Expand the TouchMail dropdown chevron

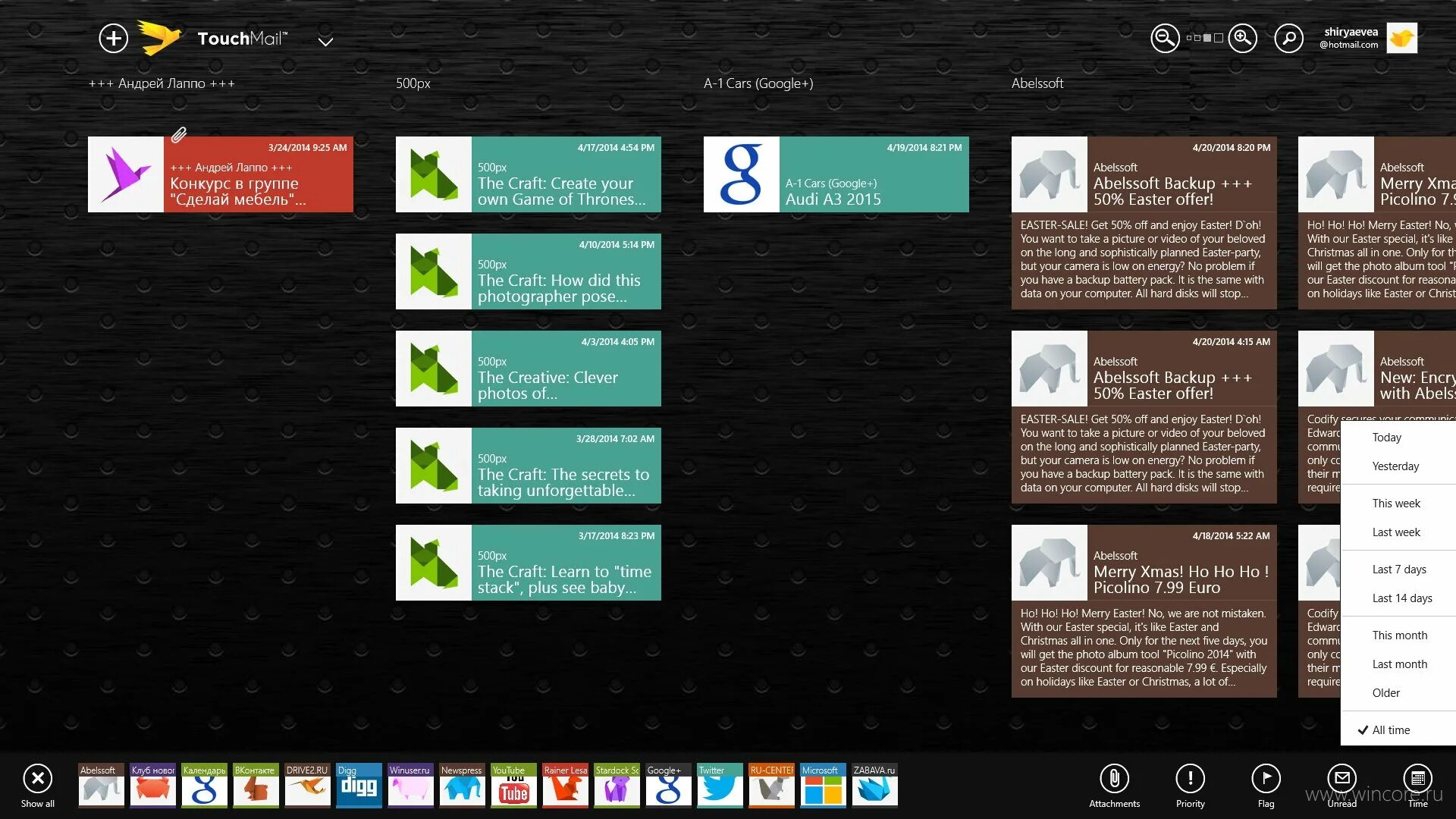(x=325, y=42)
